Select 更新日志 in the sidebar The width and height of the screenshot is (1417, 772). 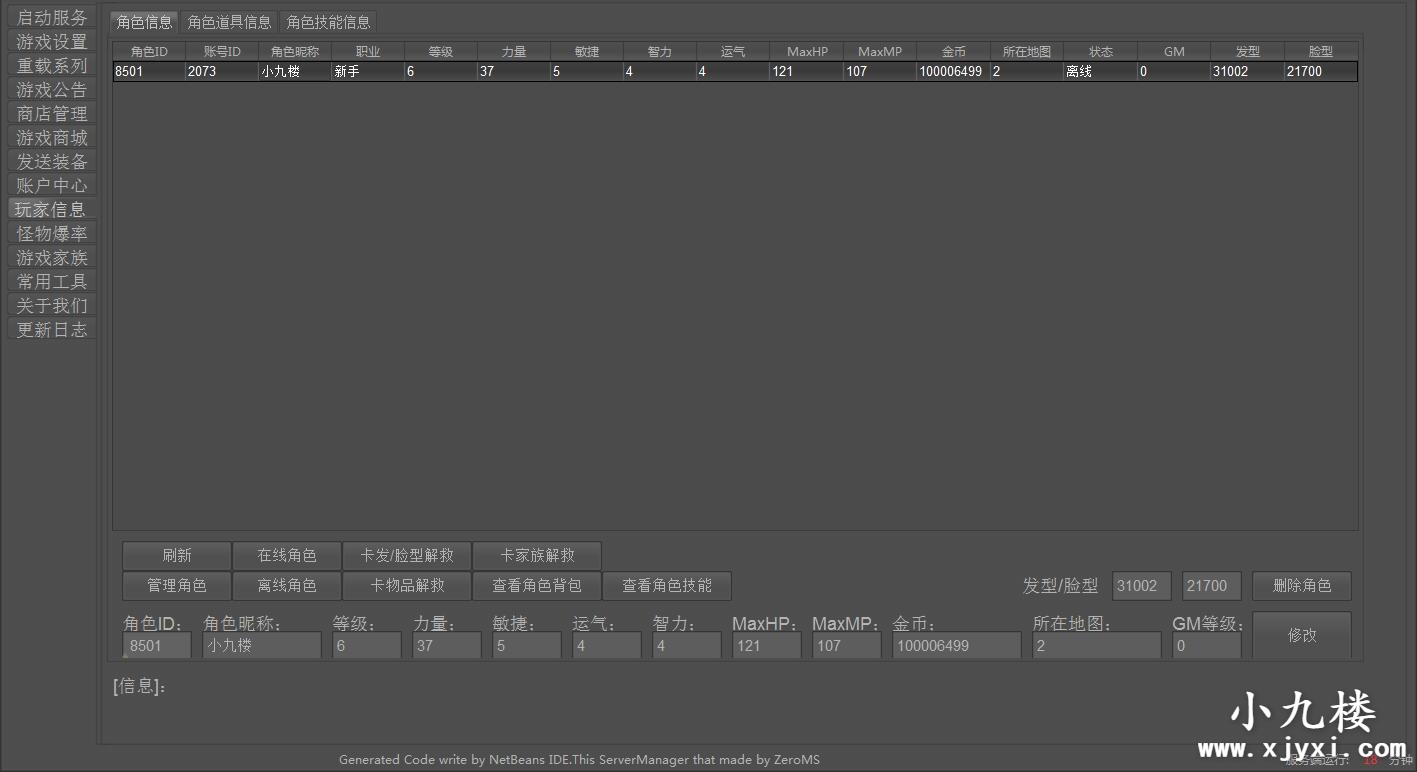52,330
